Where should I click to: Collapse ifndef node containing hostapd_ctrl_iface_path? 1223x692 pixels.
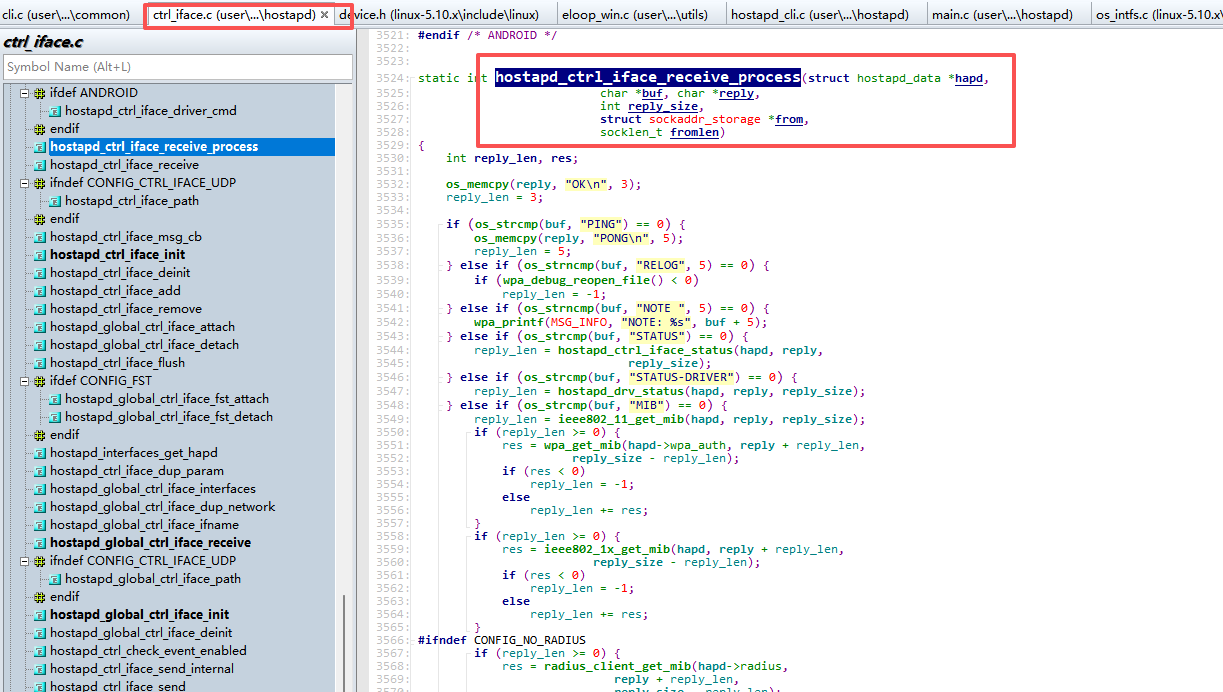[25, 183]
